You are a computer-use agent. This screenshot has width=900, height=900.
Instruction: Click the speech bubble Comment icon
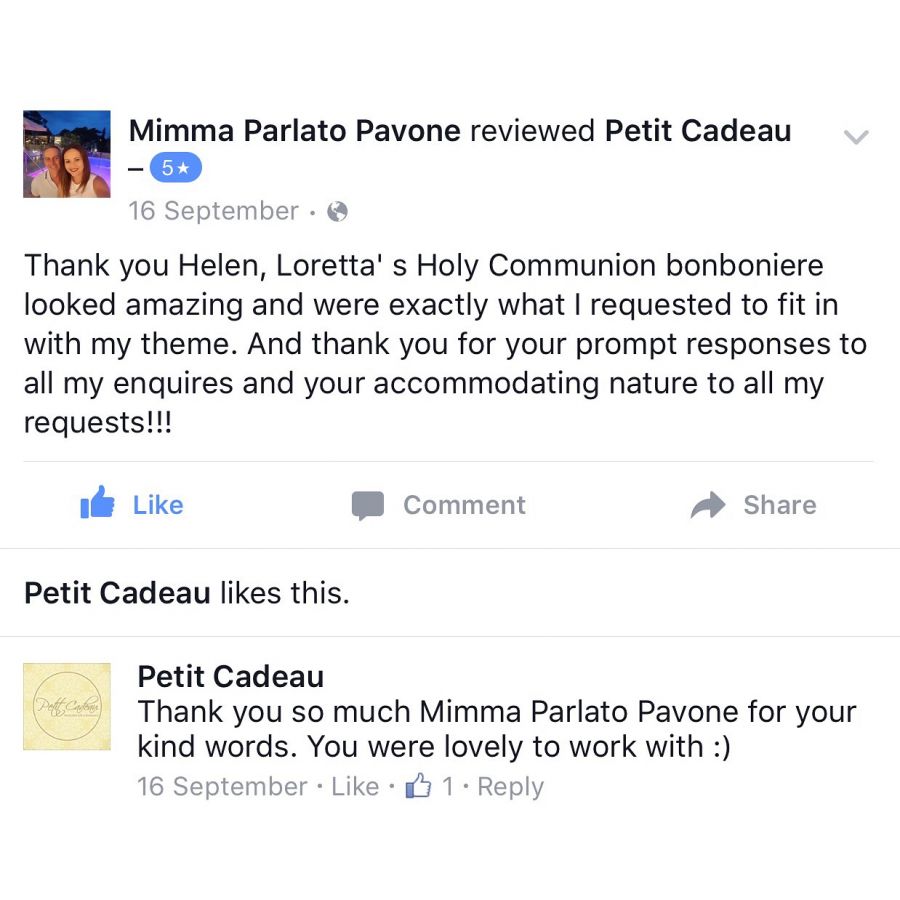click(368, 505)
